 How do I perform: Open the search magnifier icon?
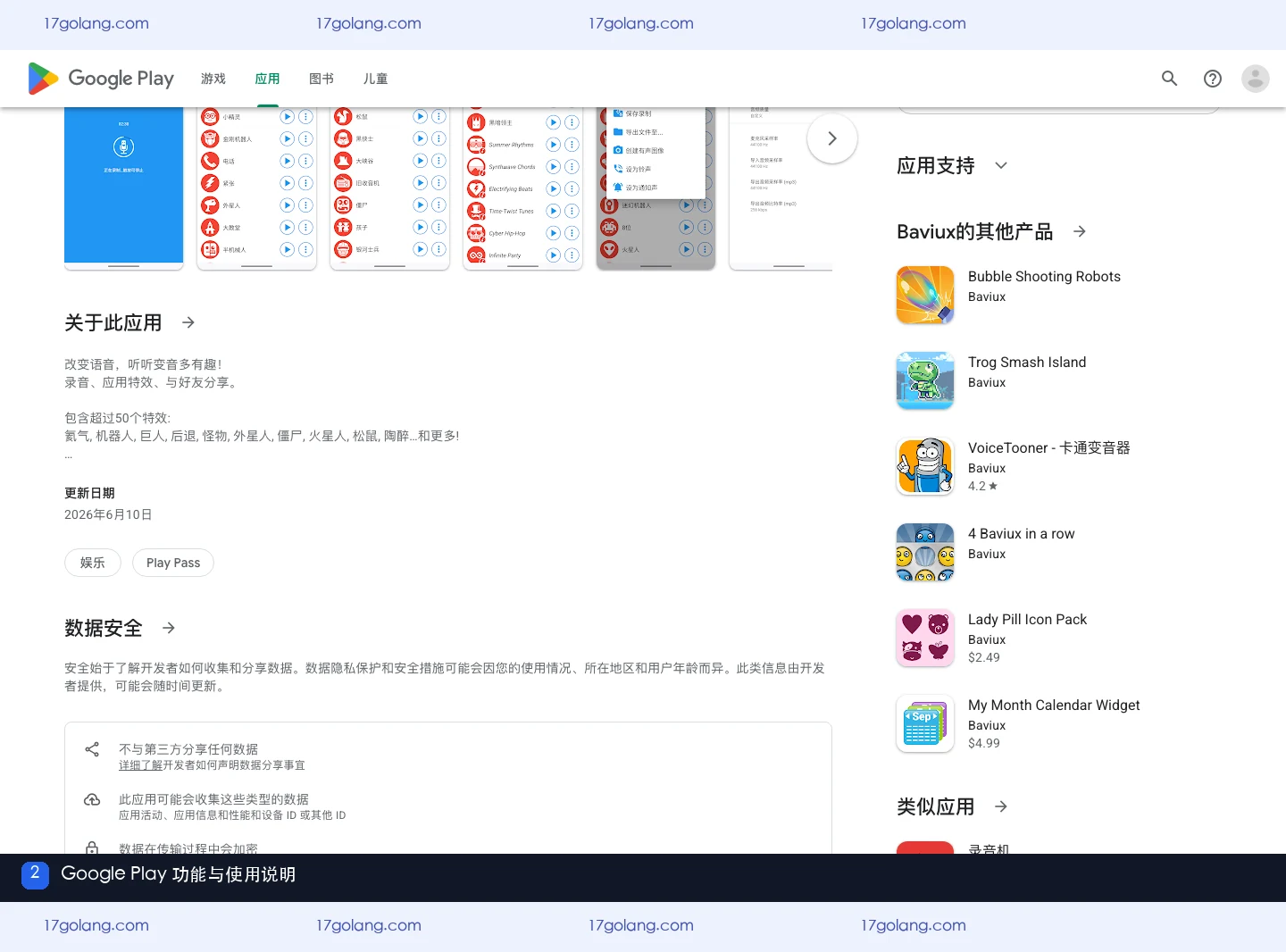tap(1169, 79)
